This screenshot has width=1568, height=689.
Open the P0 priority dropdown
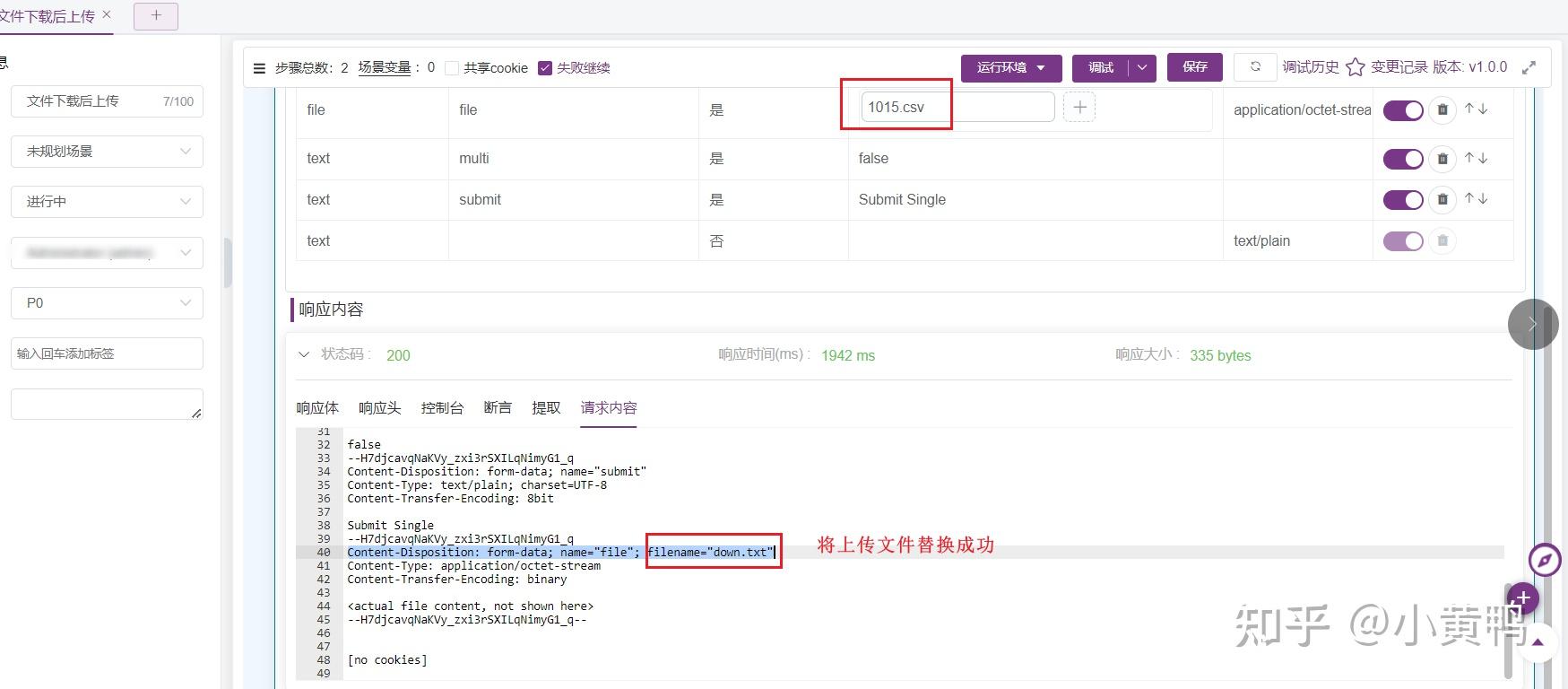pyautogui.click(x=107, y=303)
